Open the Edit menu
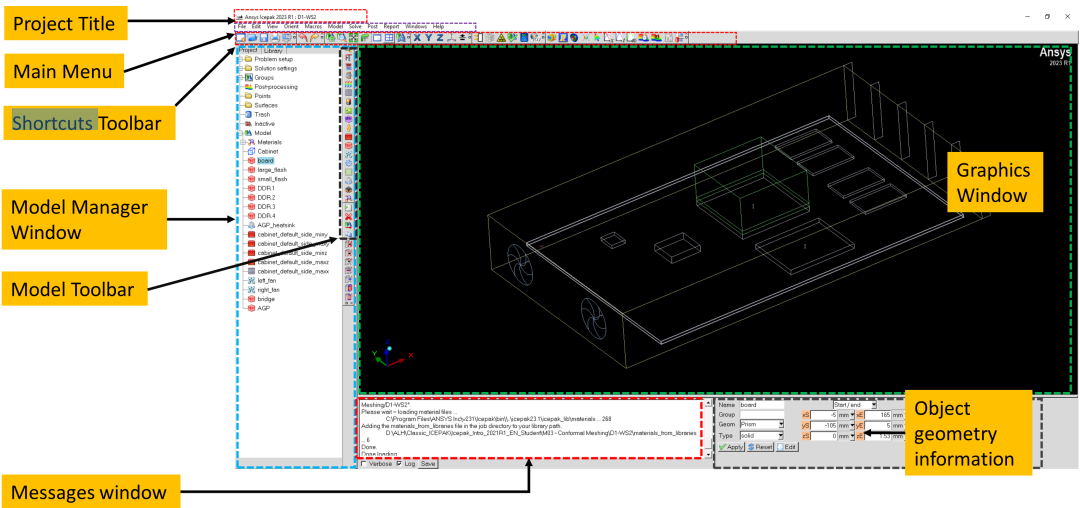This screenshot has width=1080, height=508. pyautogui.click(x=256, y=26)
